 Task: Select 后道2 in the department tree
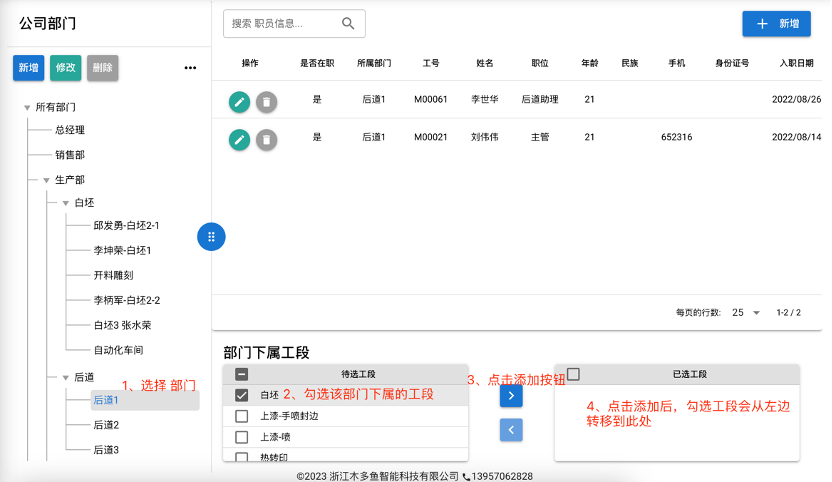click(106, 425)
